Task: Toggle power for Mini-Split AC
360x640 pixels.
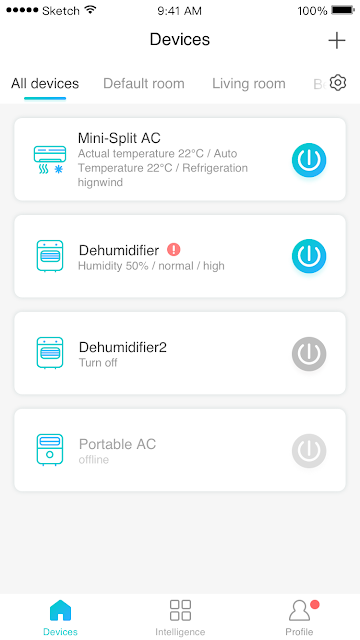Action: tap(309, 160)
